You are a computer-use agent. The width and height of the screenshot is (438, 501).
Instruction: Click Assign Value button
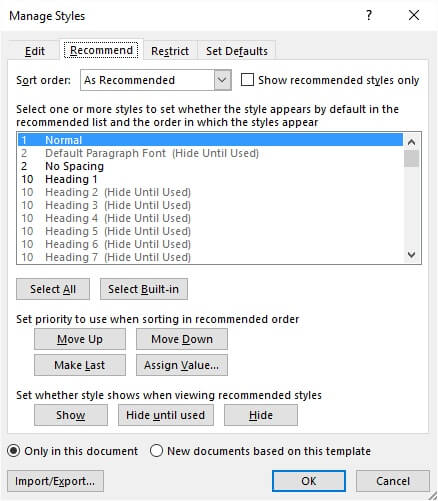tap(182, 365)
